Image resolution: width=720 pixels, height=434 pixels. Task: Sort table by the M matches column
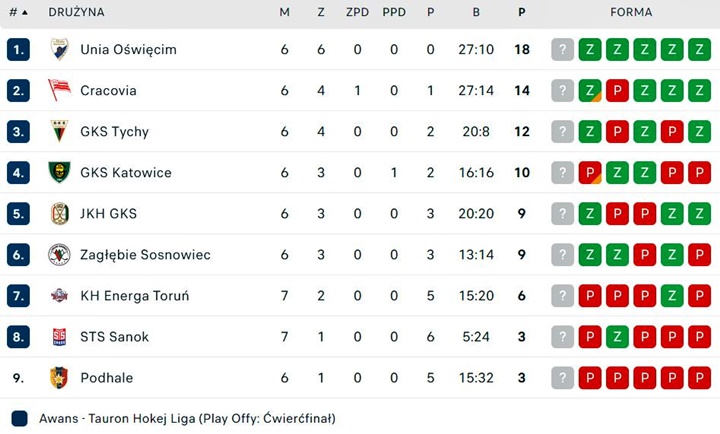tap(285, 13)
